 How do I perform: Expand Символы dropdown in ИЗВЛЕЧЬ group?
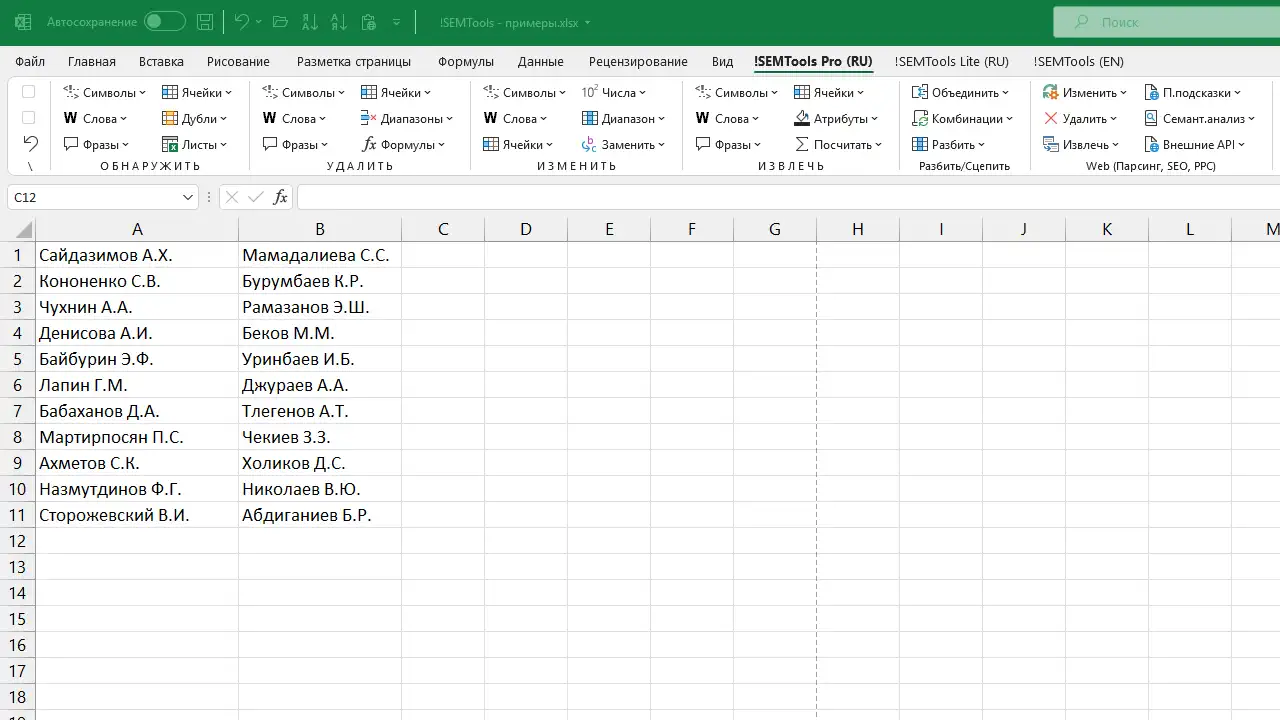[x=736, y=92]
